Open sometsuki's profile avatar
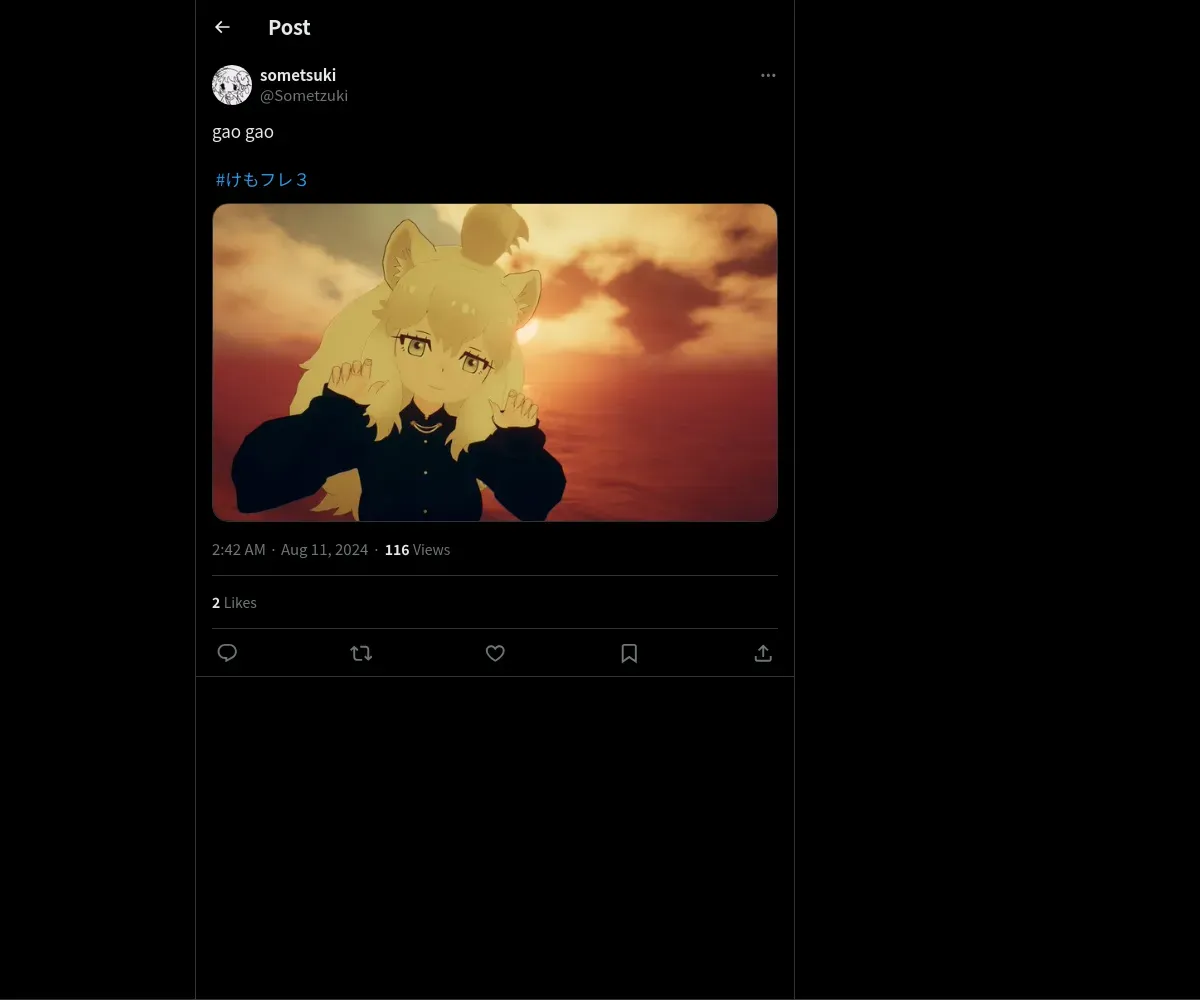 coord(232,85)
